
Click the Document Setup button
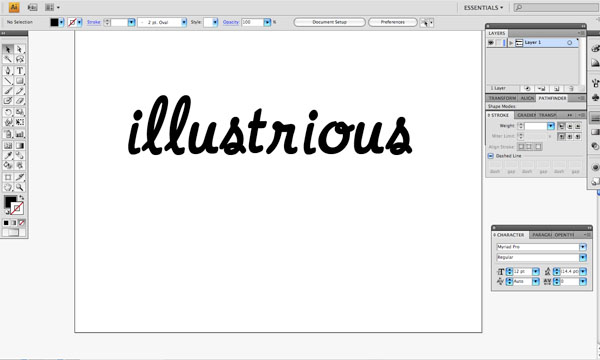point(329,22)
